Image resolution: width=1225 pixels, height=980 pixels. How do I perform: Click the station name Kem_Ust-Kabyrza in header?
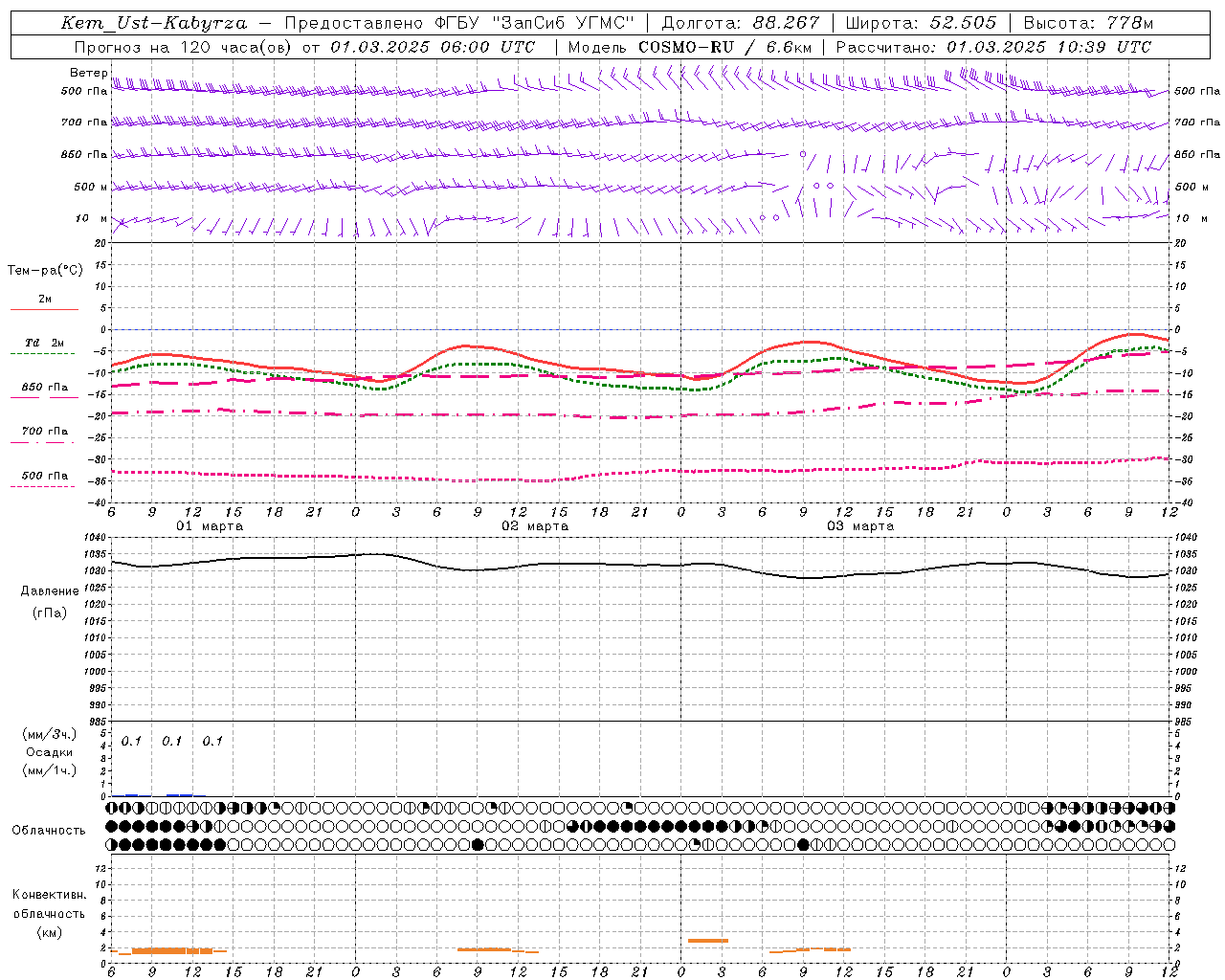[154, 23]
